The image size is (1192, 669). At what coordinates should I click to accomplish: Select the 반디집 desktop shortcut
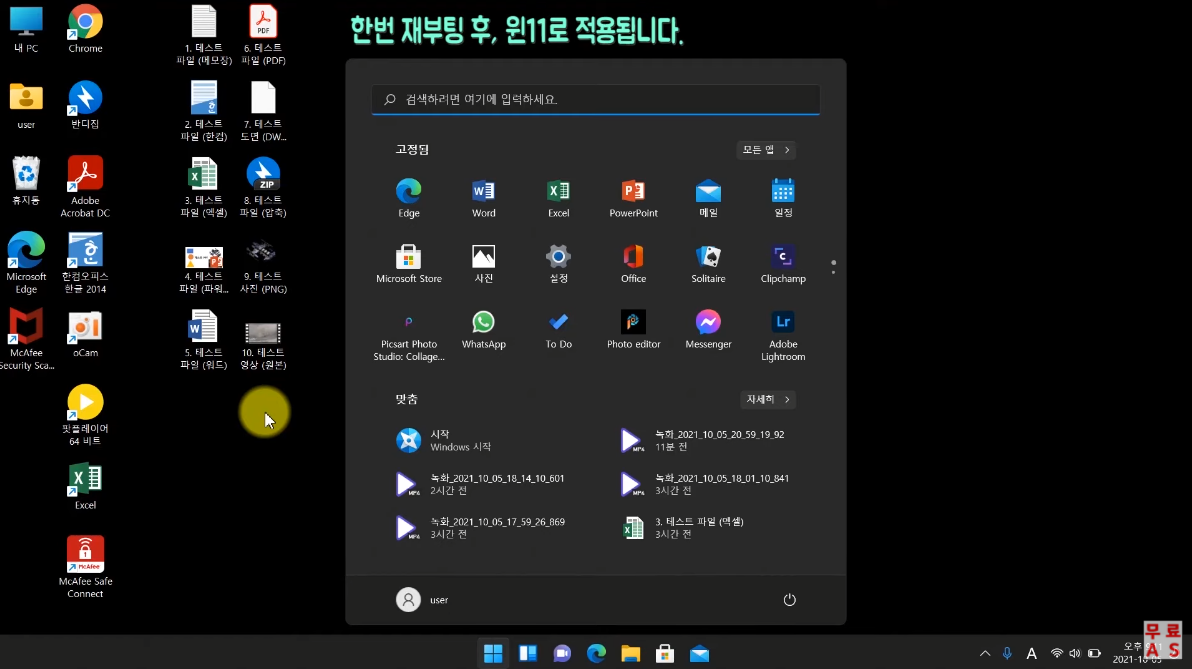pyautogui.click(x=85, y=106)
